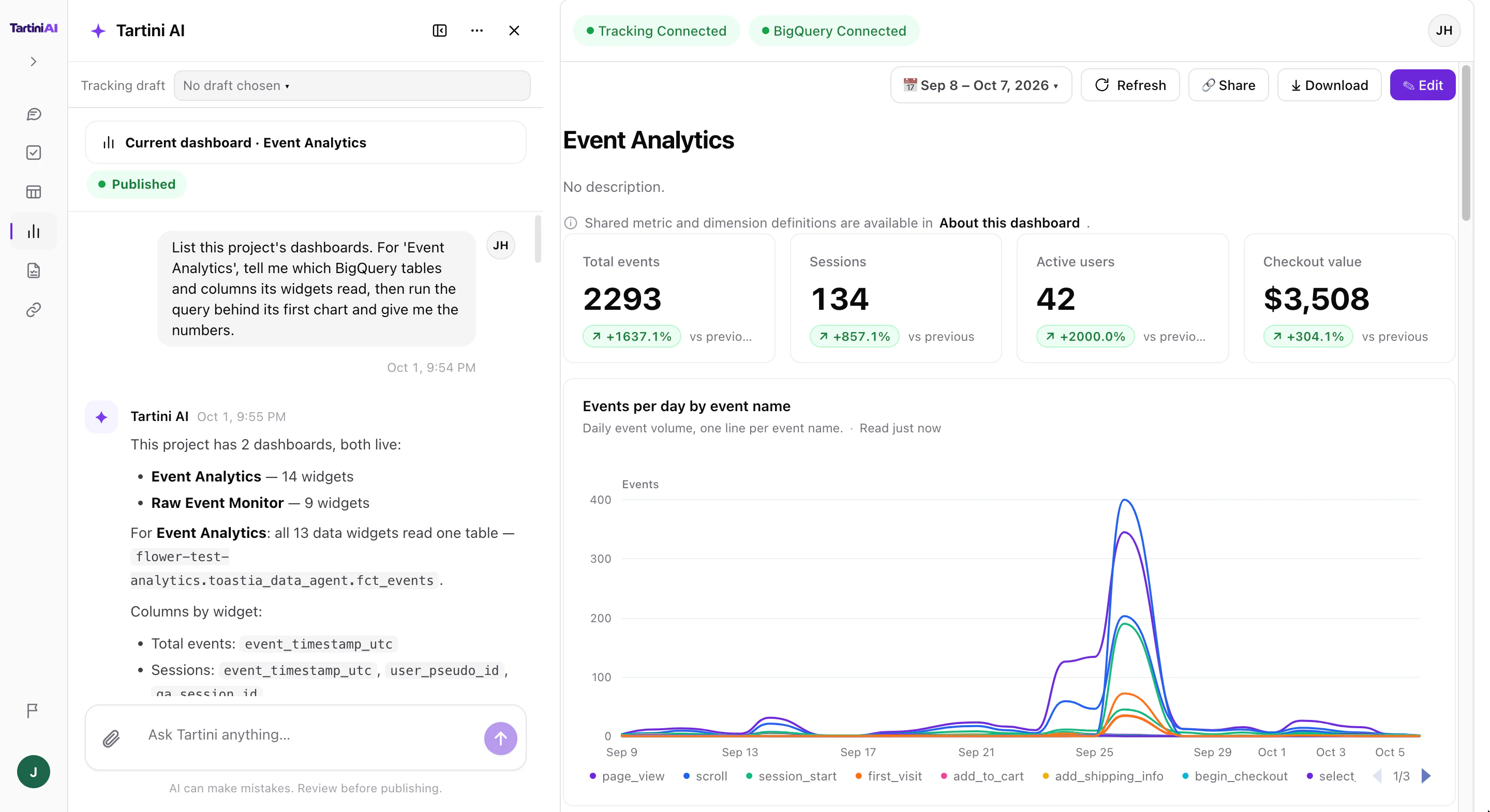Screen dimensions: 1490x812
Task: Open the JH profile avatar top right
Action: pos(1444,31)
